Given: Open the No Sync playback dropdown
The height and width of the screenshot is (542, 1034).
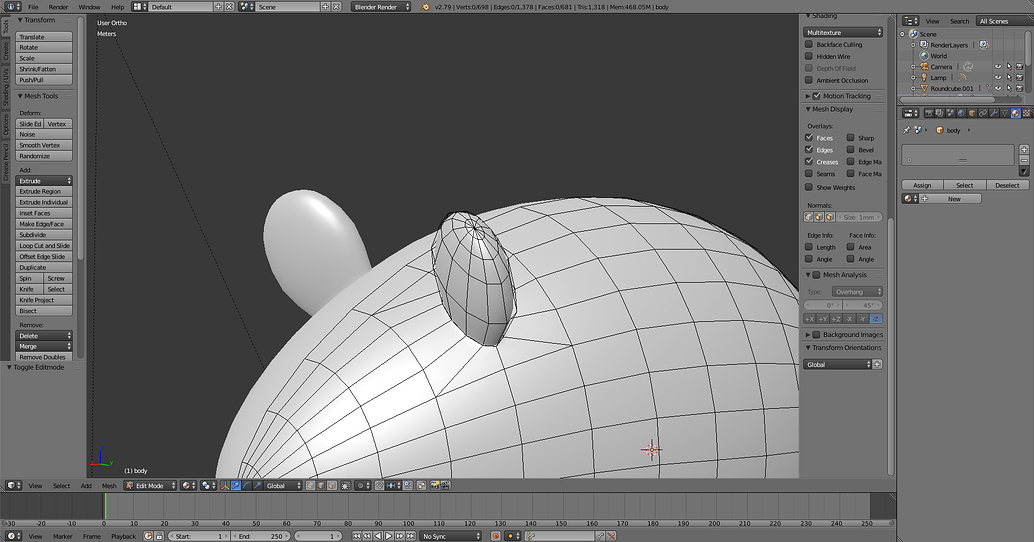Looking at the screenshot, I should click(450, 536).
